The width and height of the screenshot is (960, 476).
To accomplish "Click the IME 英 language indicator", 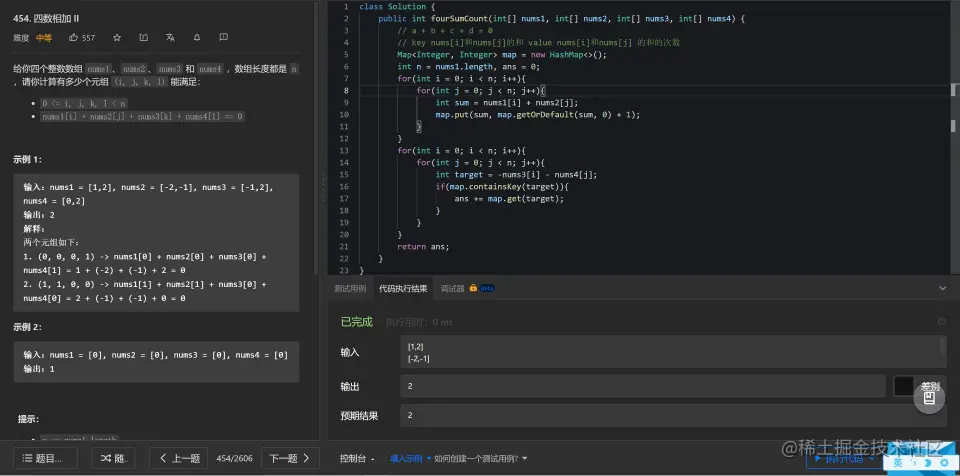I will [898, 463].
